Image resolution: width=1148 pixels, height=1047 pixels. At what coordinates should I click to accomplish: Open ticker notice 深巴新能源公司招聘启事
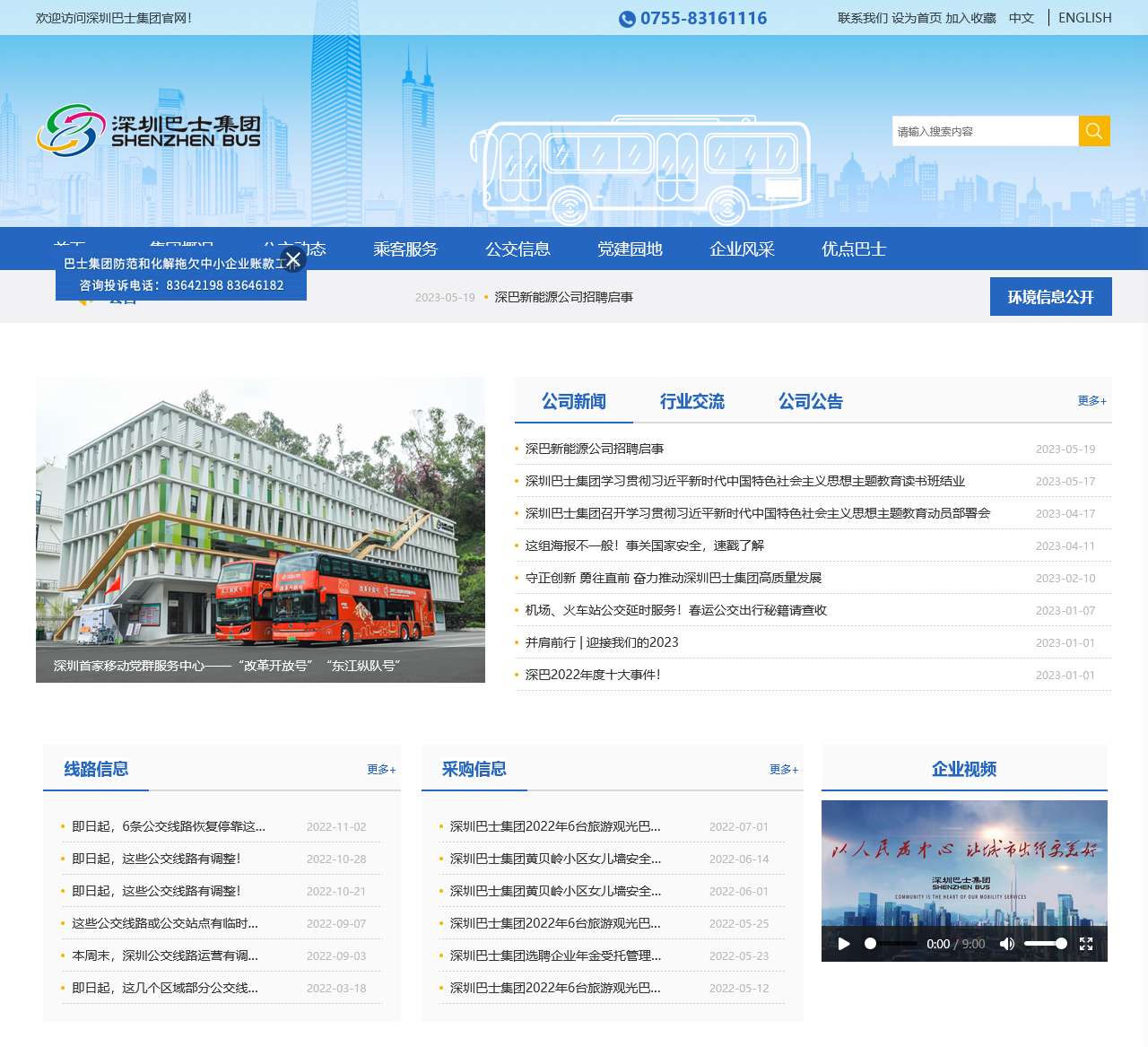coord(564,297)
